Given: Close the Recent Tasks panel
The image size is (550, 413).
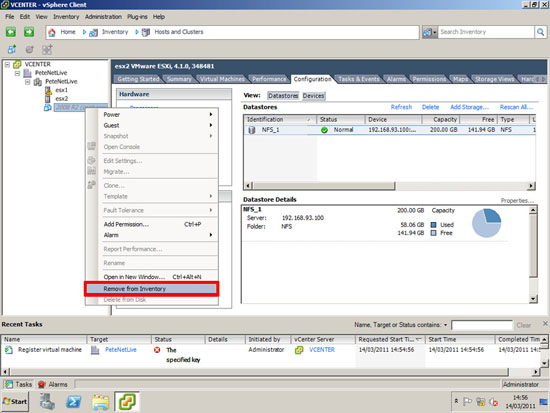Looking at the screenshot, I should pos(545,323).
